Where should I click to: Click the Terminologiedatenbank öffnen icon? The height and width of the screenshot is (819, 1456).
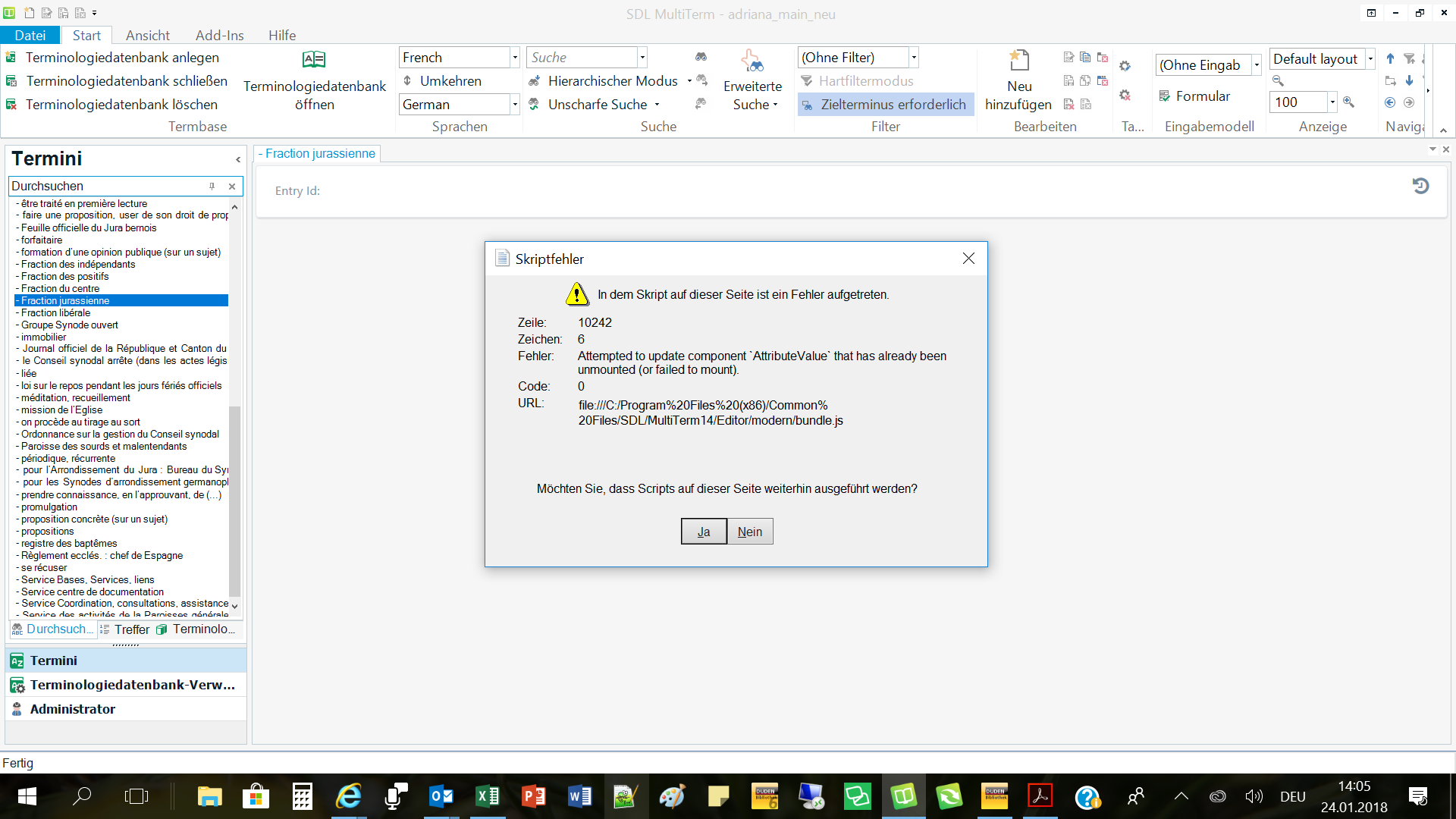click(x=314, y=60)
